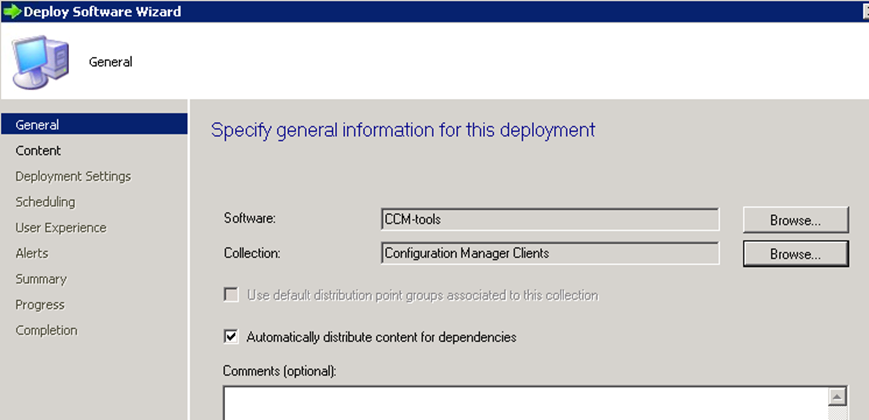Screen dimensions: 869x420
Task: Click the Software field showing CCM-tools
Action: [550, 219]
